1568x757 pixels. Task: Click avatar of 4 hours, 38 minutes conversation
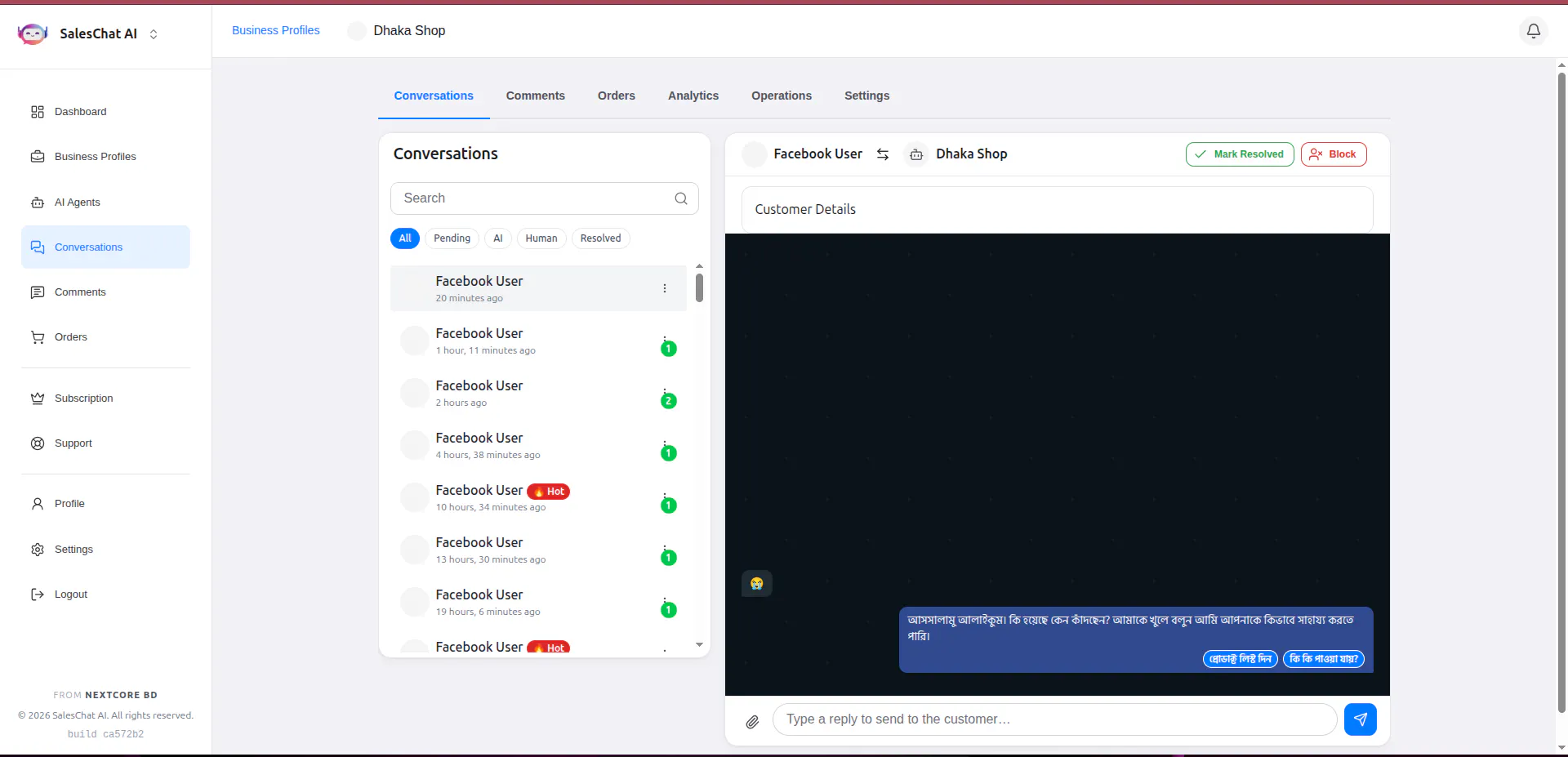point(415,445)
